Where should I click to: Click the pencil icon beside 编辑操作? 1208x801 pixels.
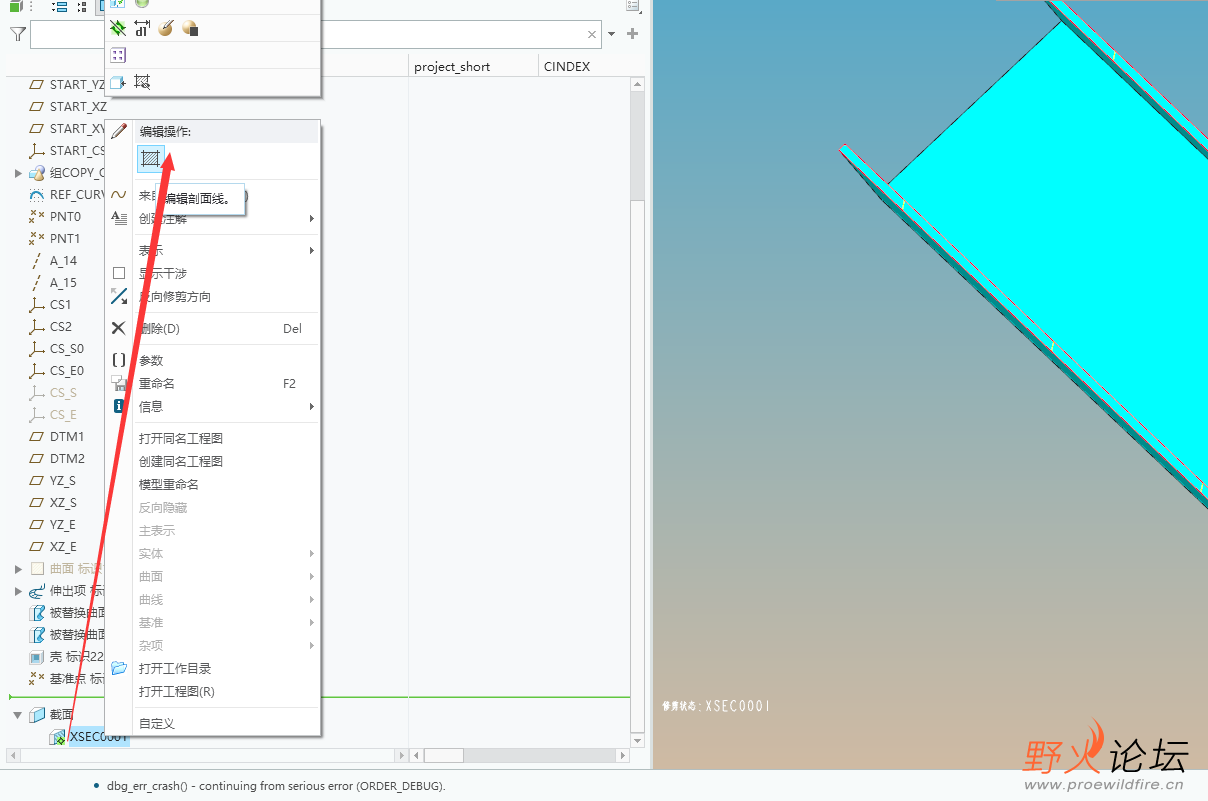[119, 131]
